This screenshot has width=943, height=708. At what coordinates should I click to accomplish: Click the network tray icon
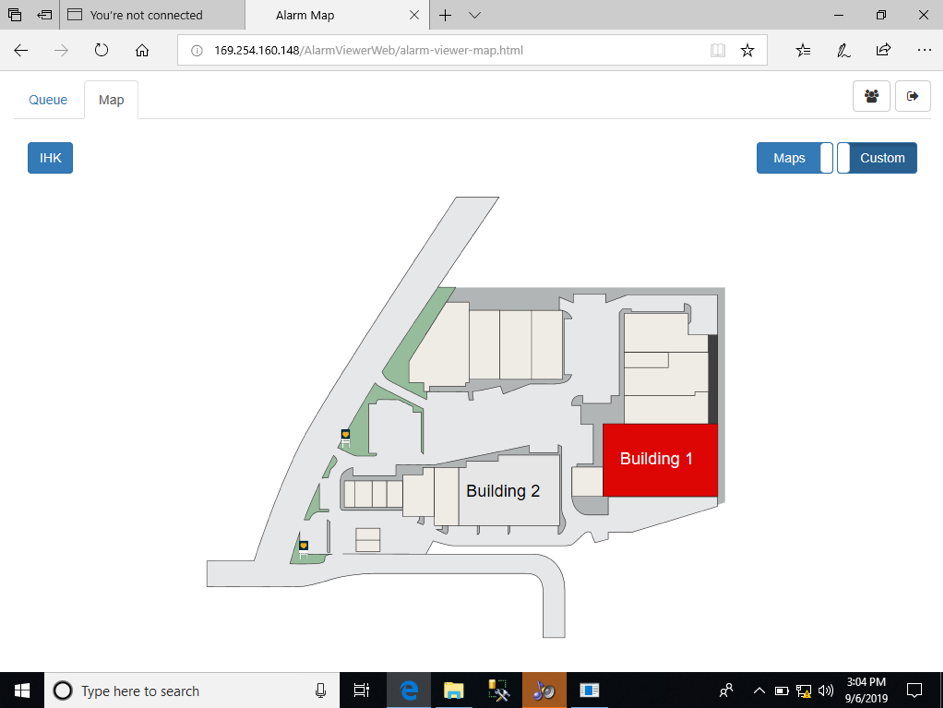(x=803, y=691)
